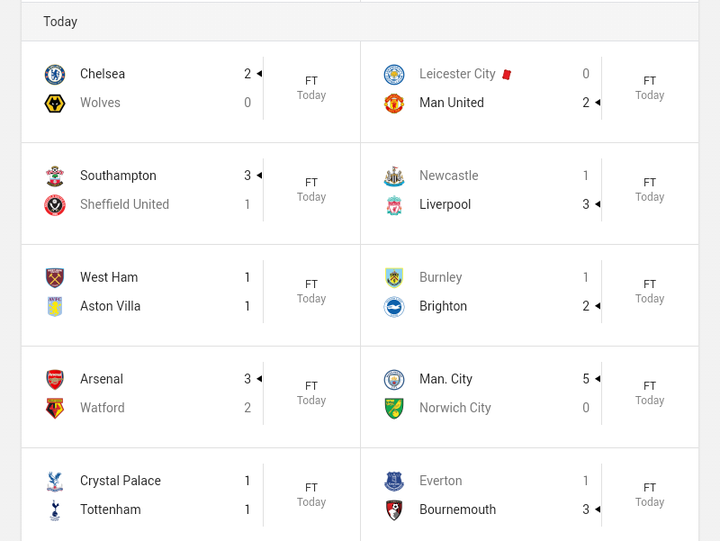Select the Everton team name
The width and height of the screenshot is (720, 541).
(x=440, y=481)
